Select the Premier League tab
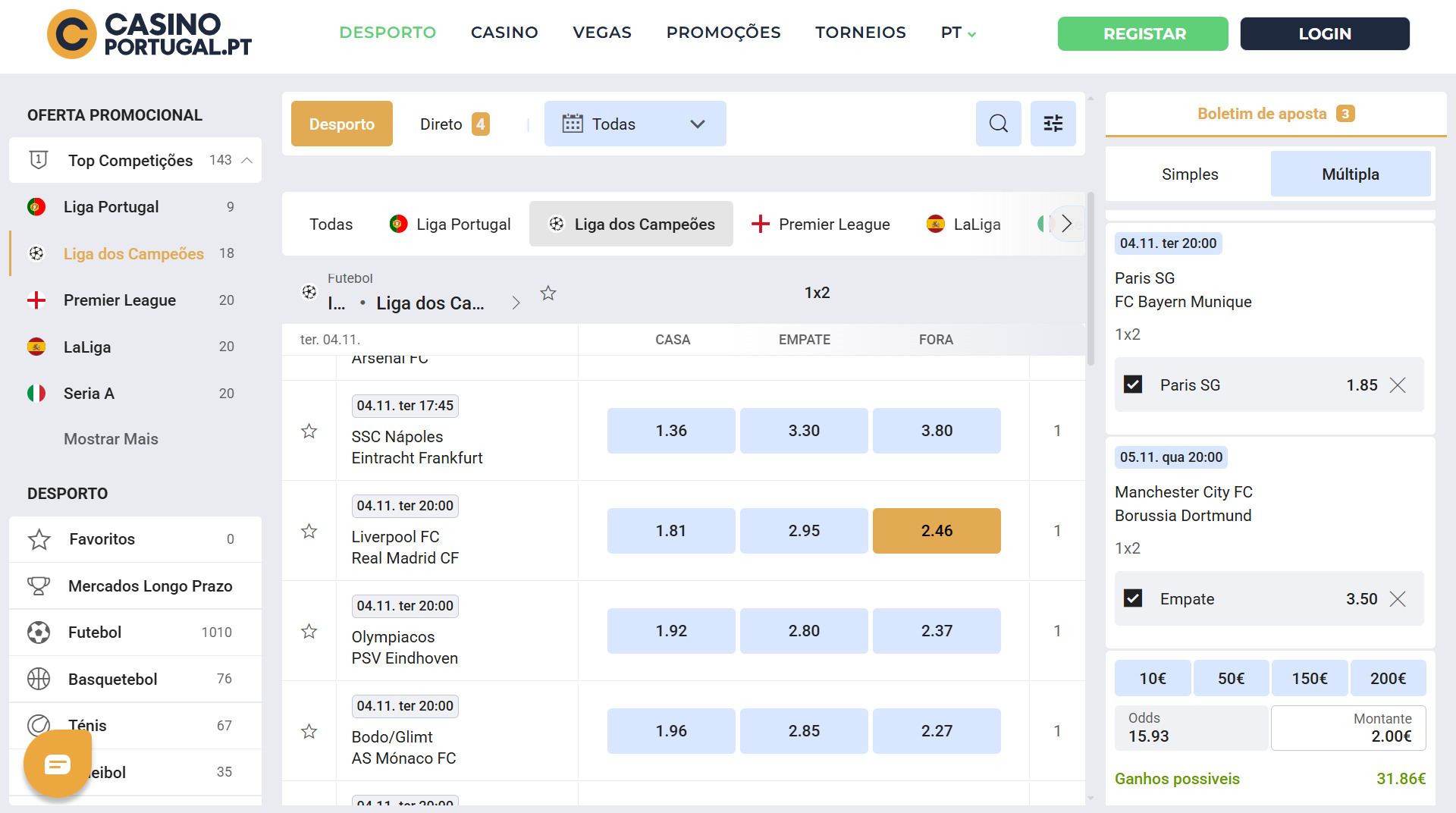This screenshot has width=1456, height=813. tap(821, 224)
